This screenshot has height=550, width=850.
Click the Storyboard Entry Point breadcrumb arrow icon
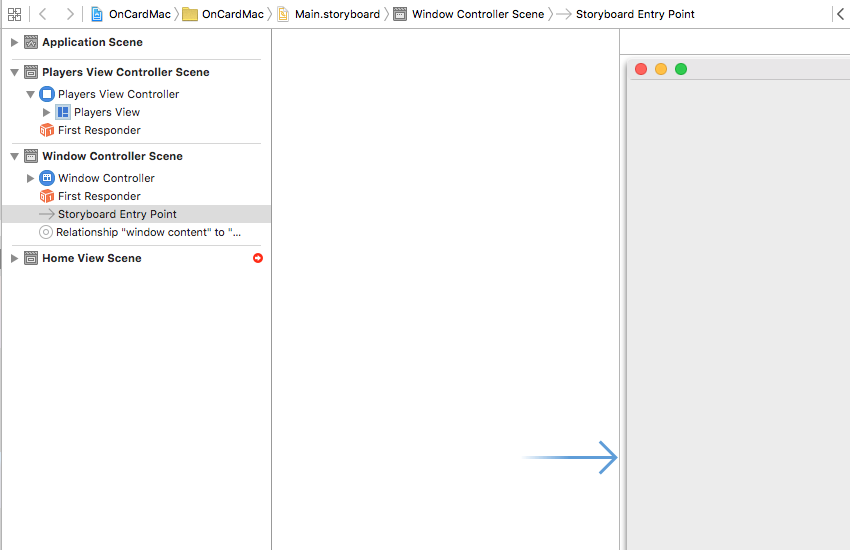coord(564,14)
